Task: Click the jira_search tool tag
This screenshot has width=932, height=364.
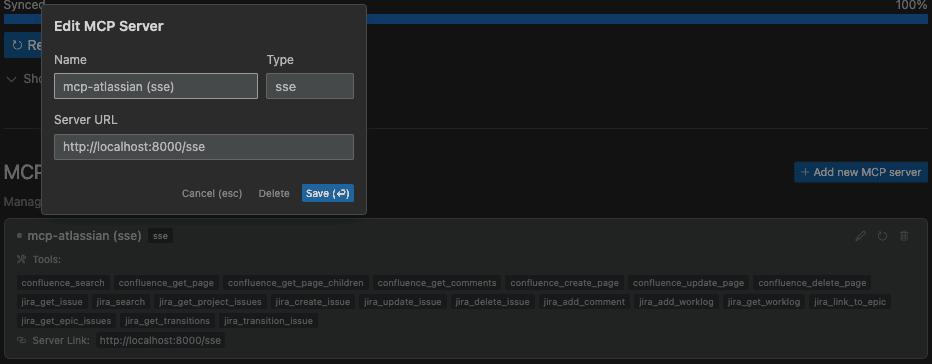Action: tap(121, 302)
